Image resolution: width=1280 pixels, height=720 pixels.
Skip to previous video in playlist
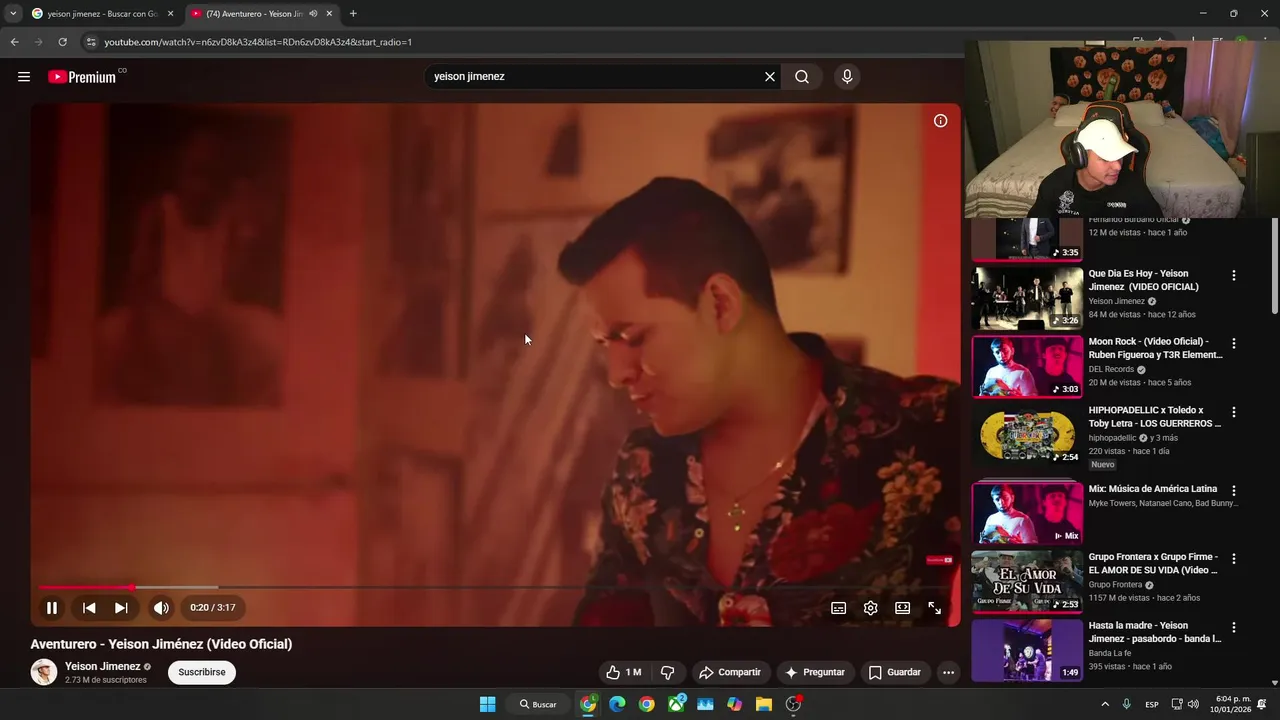point(89,608)
